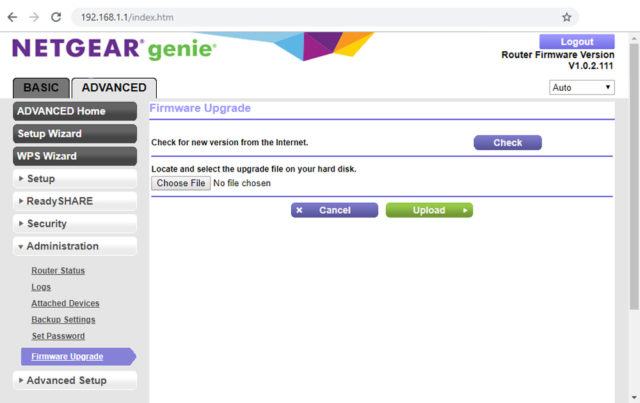640x403 pixels.
Task: Expand the Setup menu section
Action: point(75,179)
